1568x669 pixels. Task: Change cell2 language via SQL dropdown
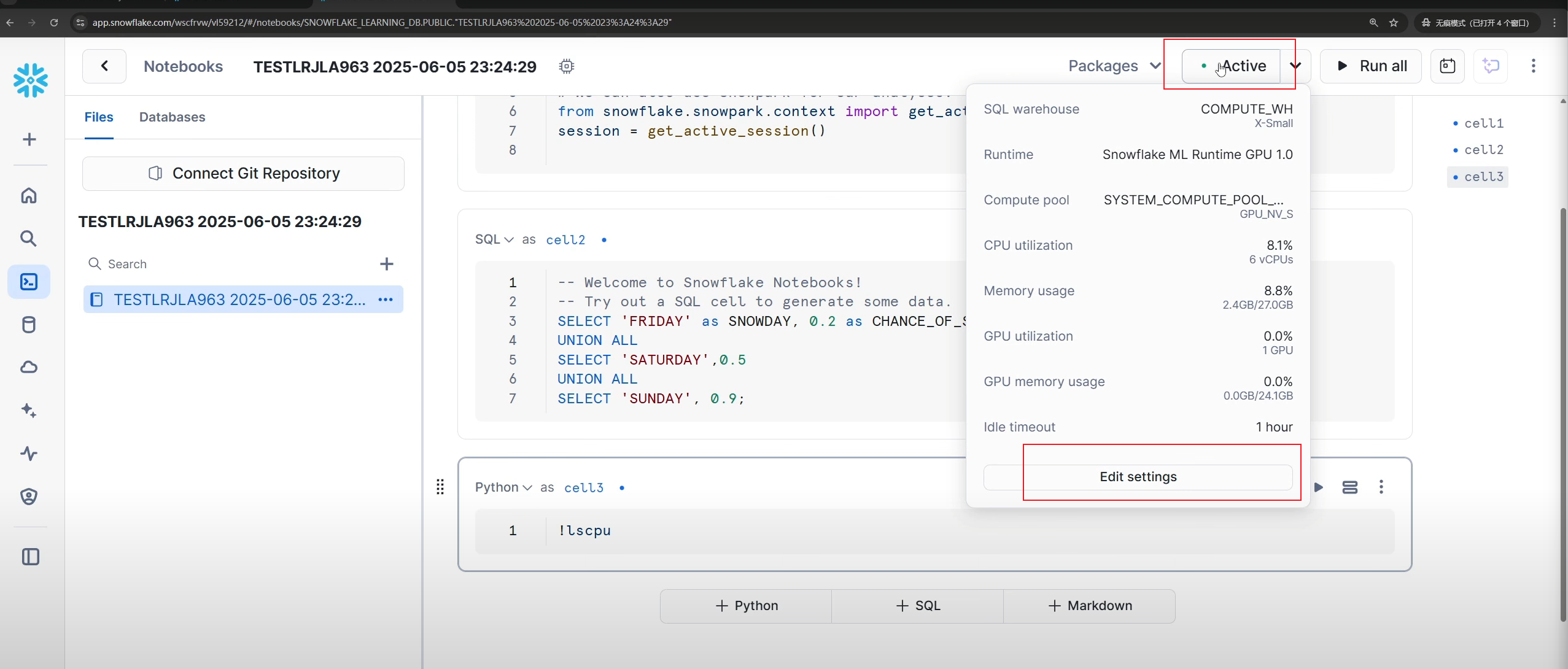tap(494, 239)
